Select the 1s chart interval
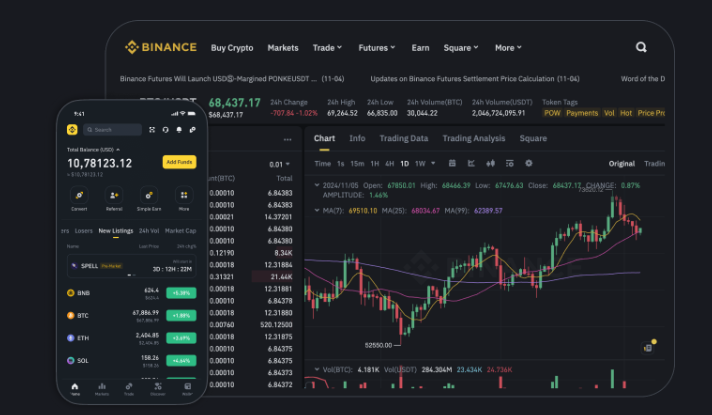 pos(341,163)
